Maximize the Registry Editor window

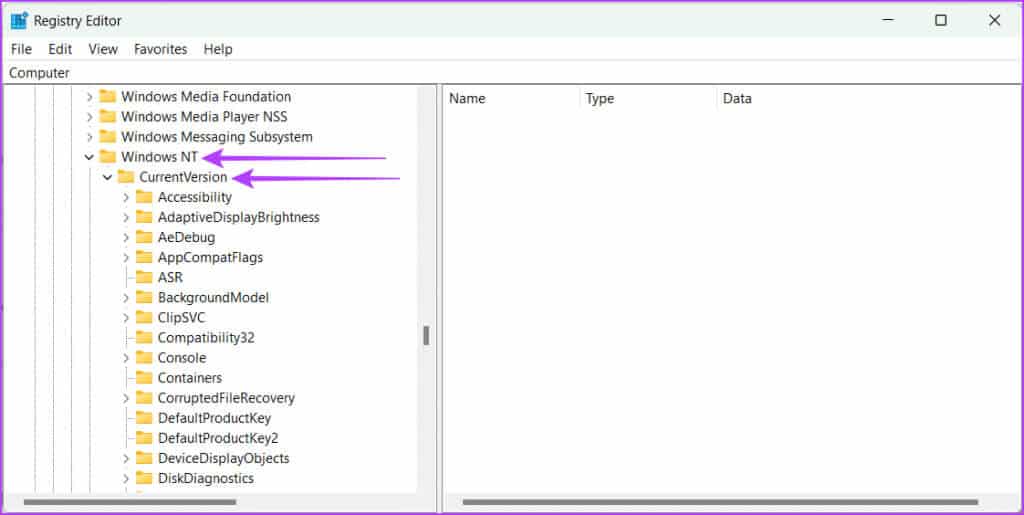[940, 21]
